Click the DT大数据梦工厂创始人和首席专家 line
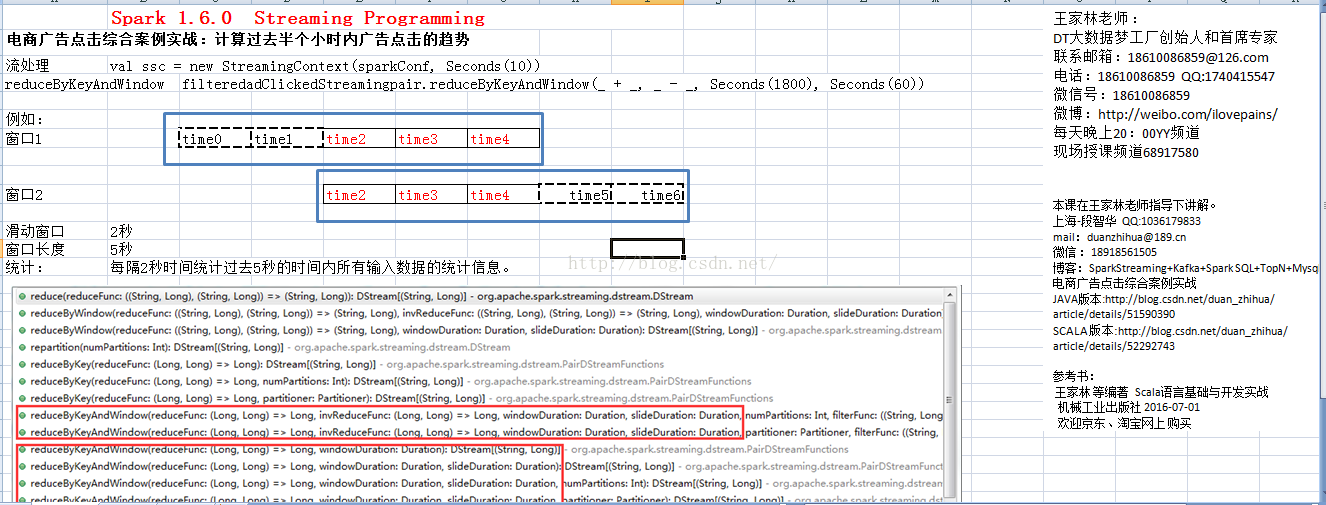This screenshot has width=1326, height=505. click(x=1165, y=37)
